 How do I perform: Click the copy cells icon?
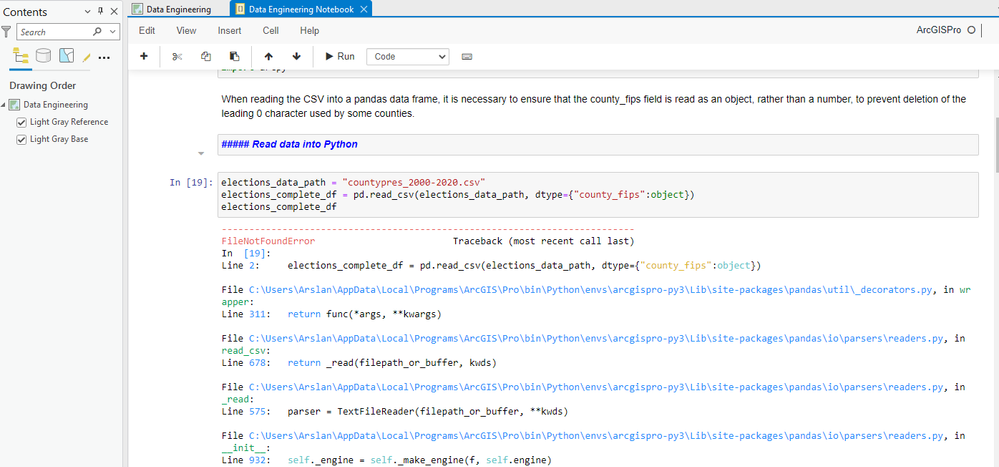pos(206,57)
